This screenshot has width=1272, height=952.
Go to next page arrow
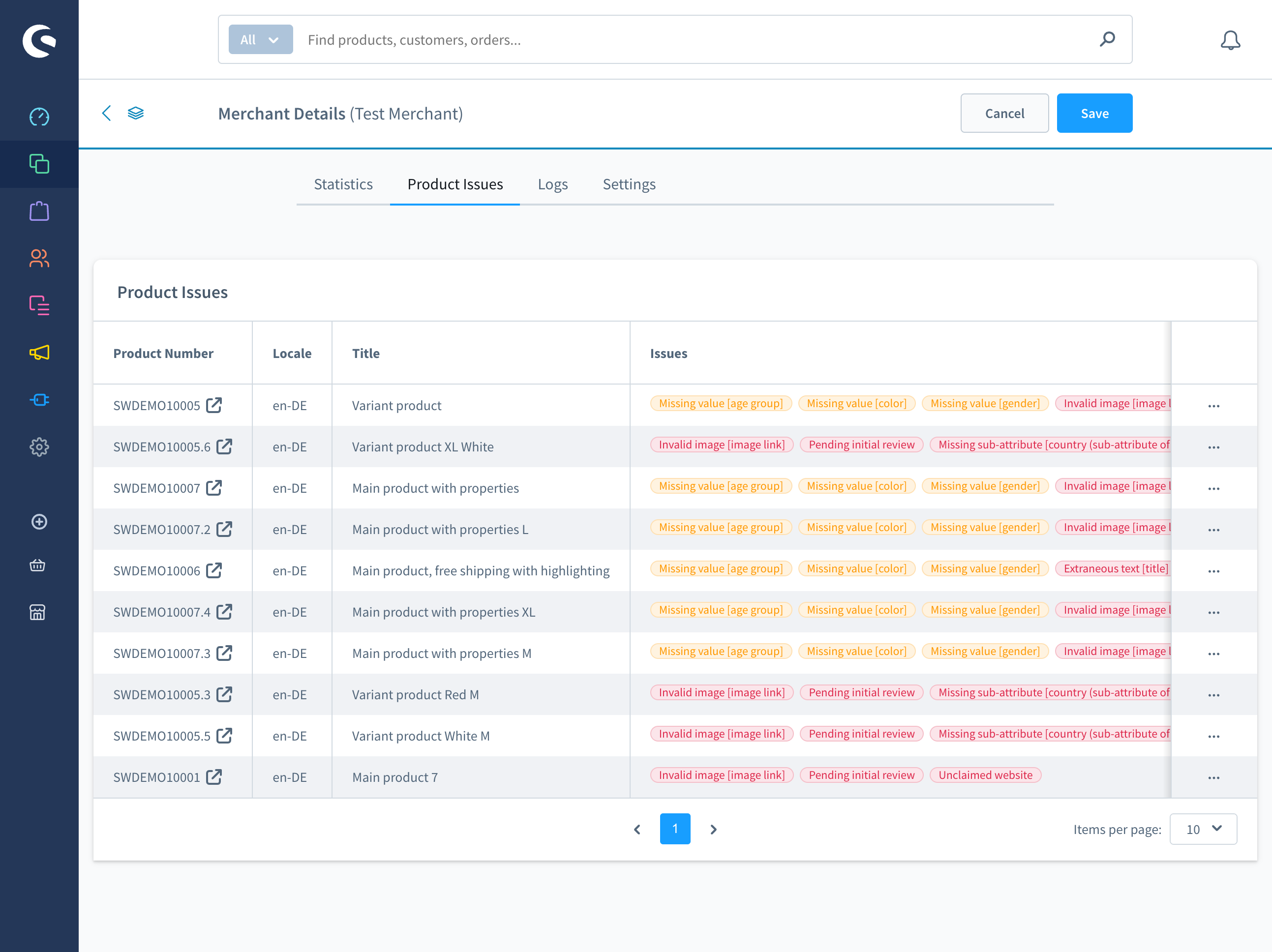pos(713,829)
